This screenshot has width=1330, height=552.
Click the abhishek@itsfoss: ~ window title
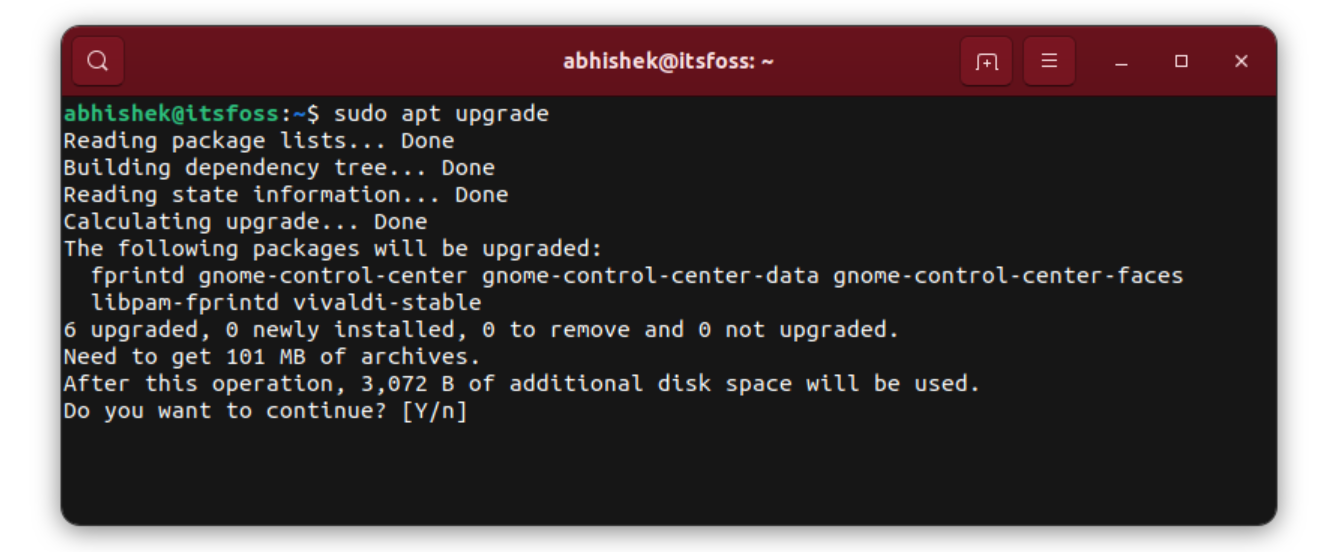pos(668,62)
